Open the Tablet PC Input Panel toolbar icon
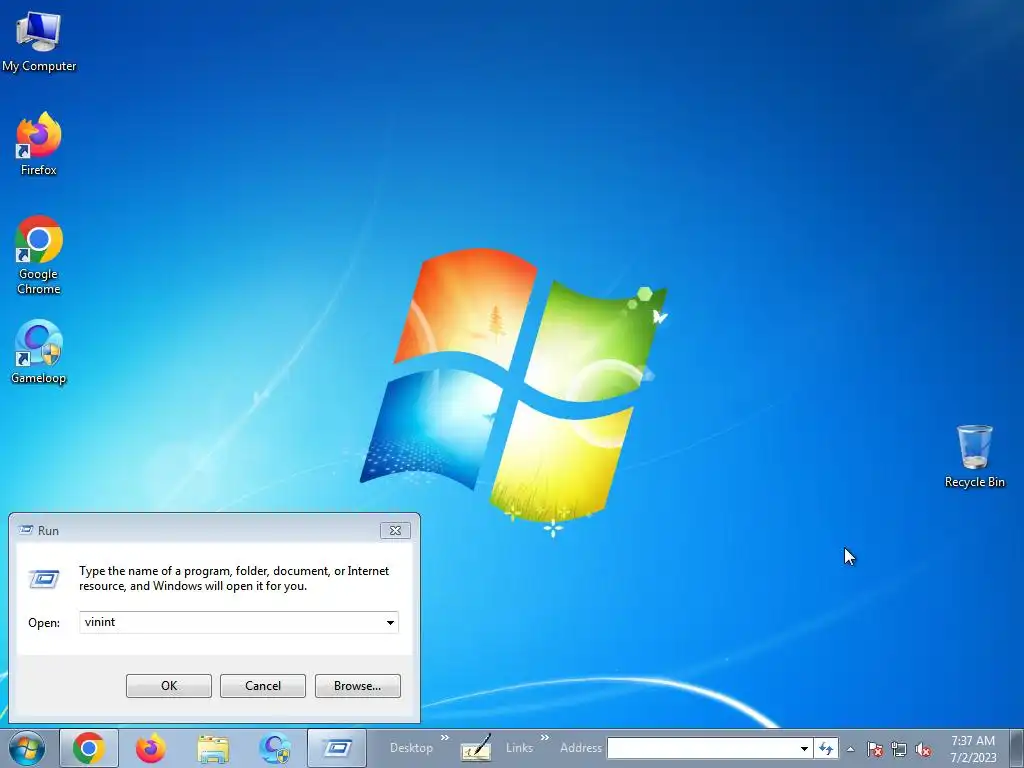The height and width of the screenshot is (768, 1024). (x=475, y=748)
